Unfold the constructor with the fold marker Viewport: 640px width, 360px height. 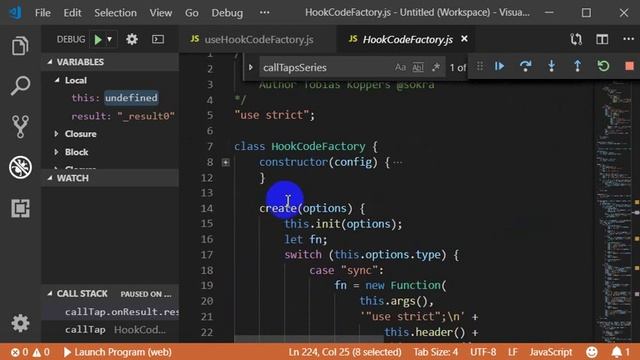[226, 162]
